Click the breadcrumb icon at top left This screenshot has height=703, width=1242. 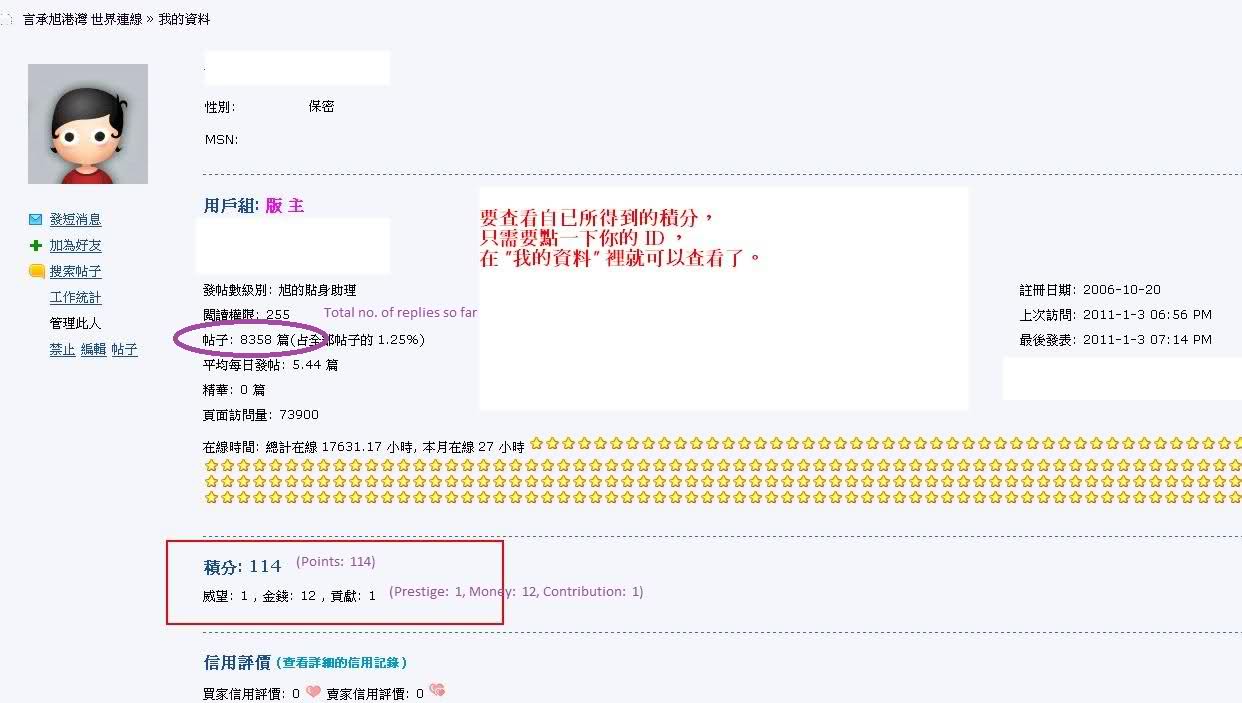8,19
